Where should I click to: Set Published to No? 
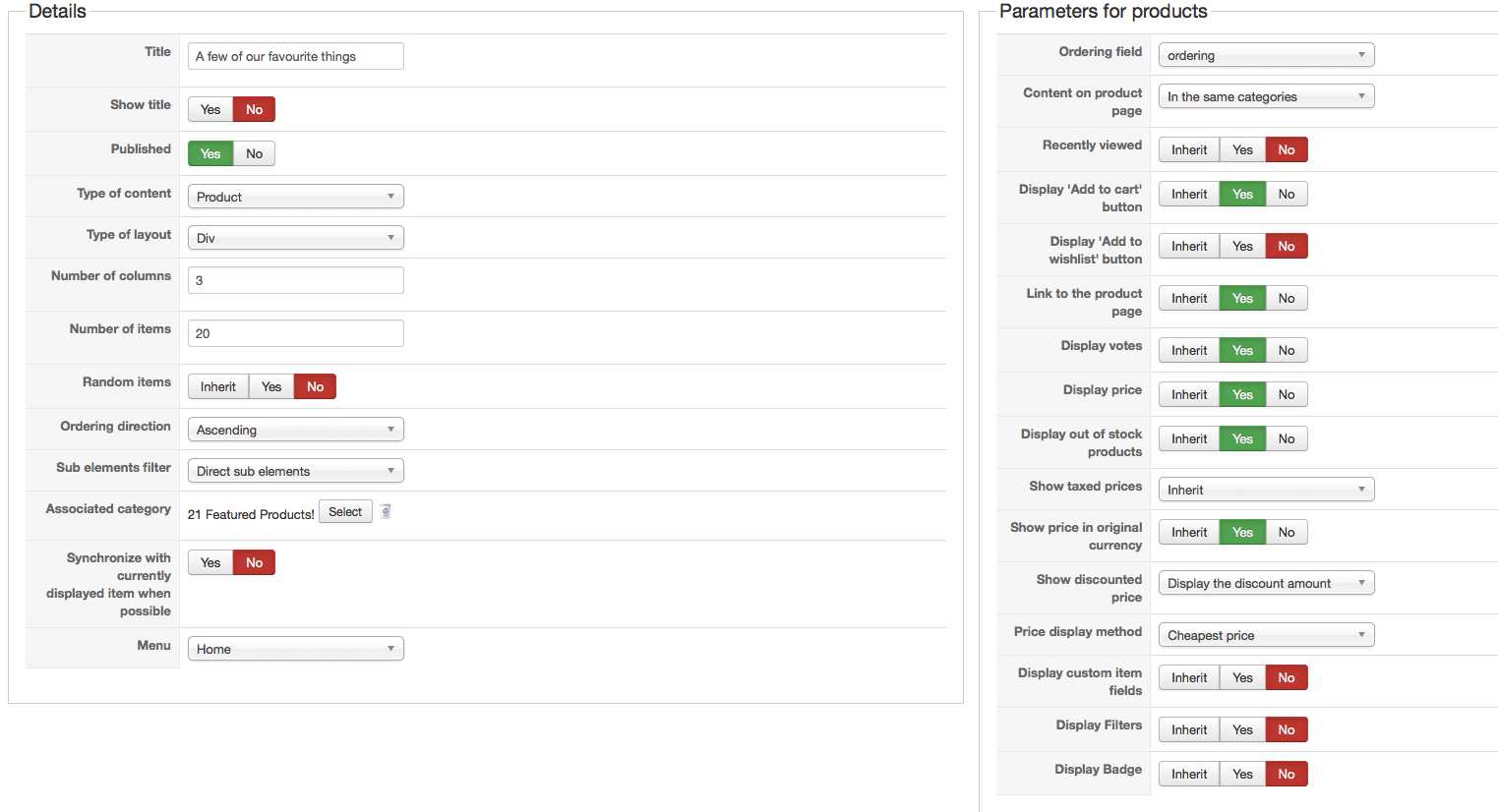point(254,153)
